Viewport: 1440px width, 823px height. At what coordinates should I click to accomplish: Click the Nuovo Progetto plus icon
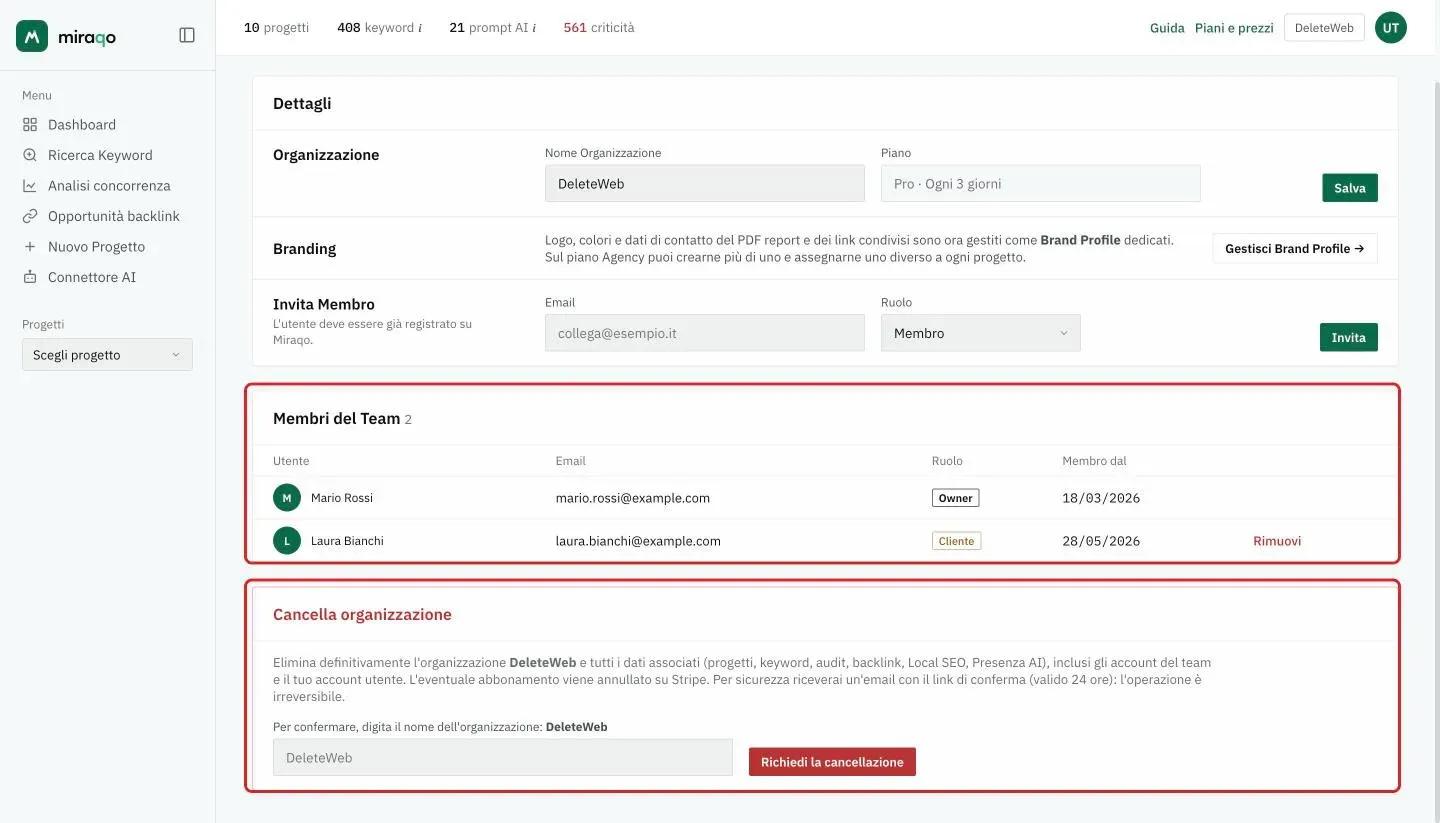point(30,247)
